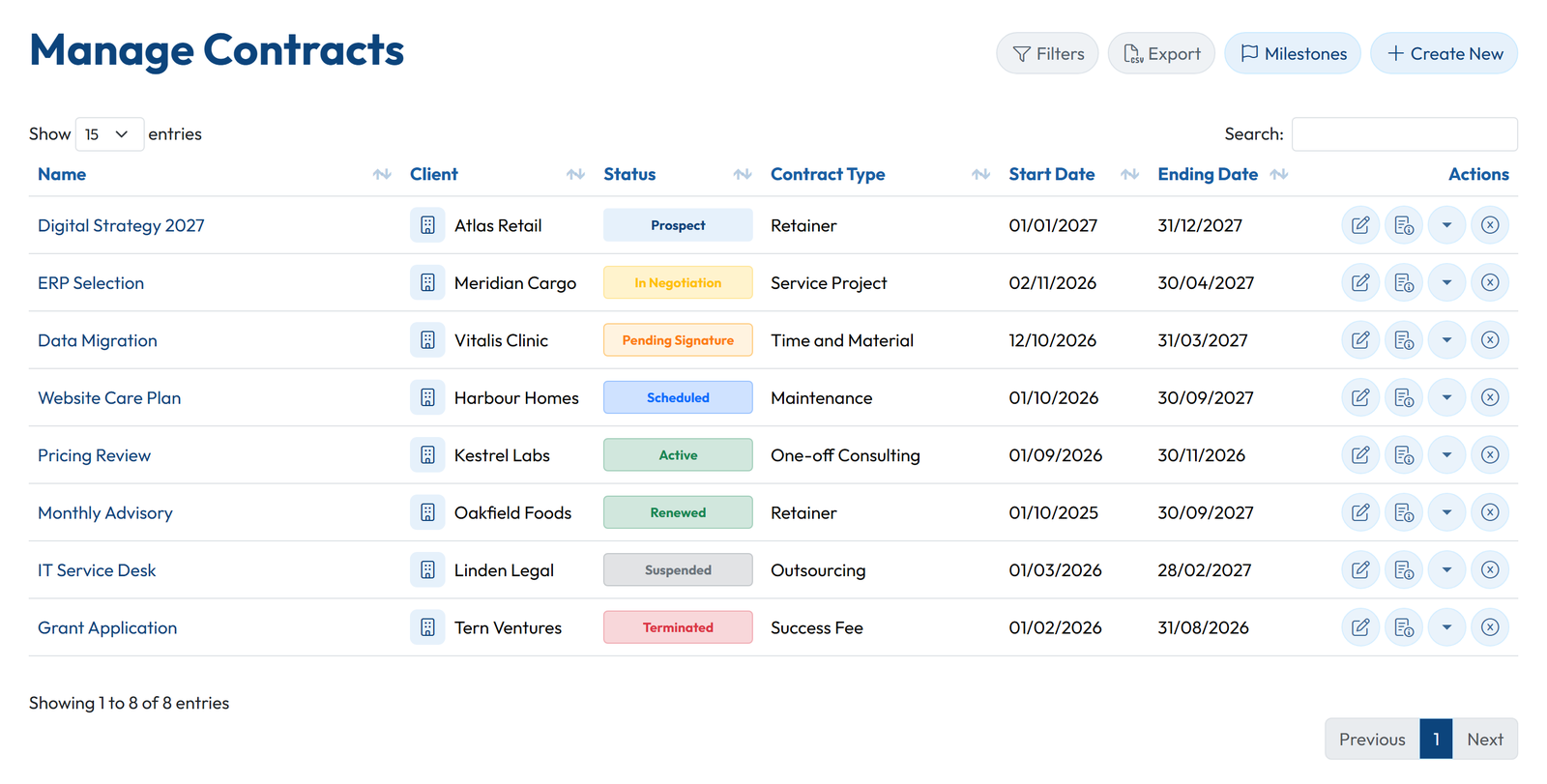This screenshot has width=1547, height=784.
Task: Expand more actions for Digital Strategy 2027
Action: 1446,225
